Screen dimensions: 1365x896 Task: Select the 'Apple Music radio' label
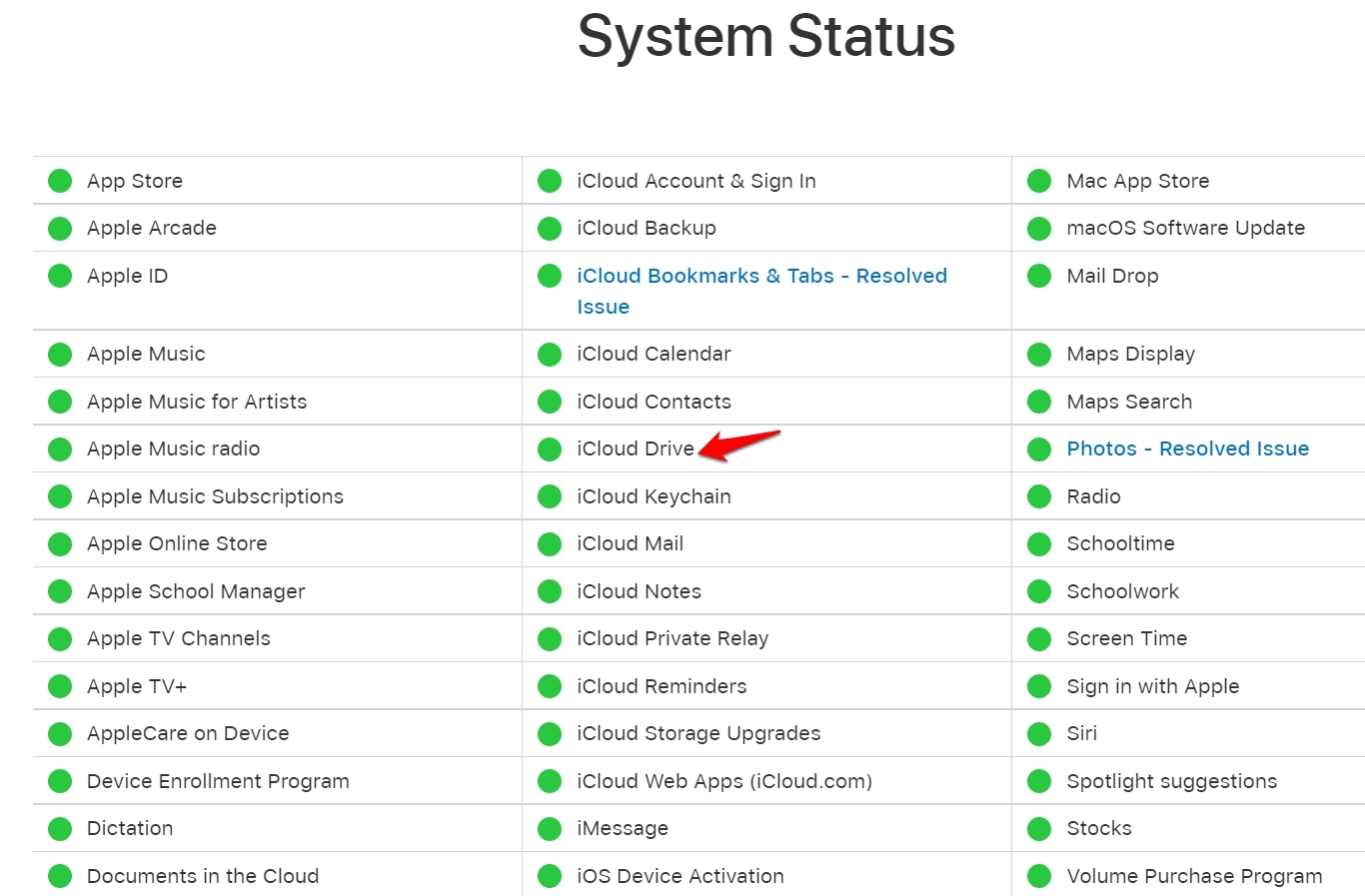(x=173, y=448)
